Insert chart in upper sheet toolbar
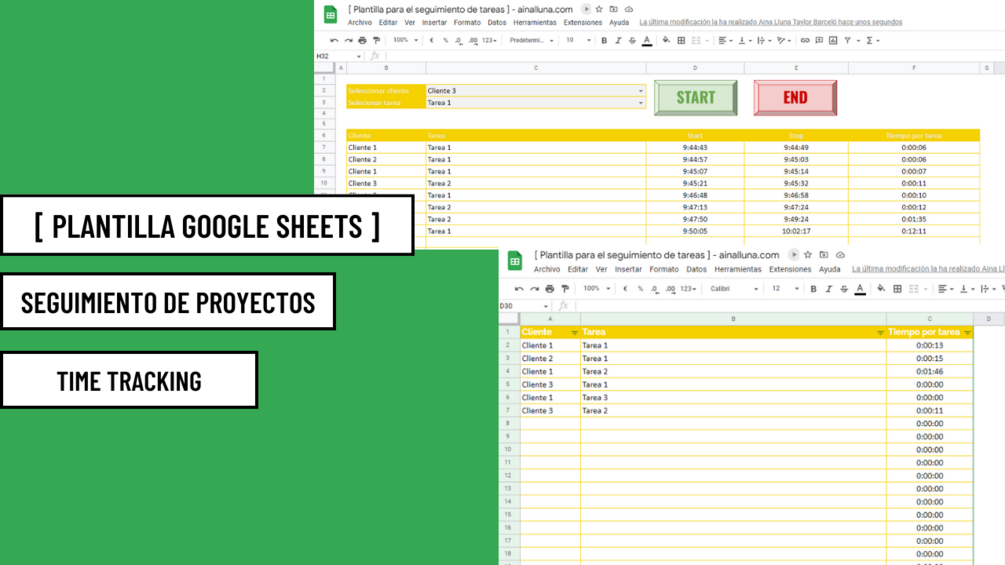Screen dimensions: 1005x565 pos(833,40)
